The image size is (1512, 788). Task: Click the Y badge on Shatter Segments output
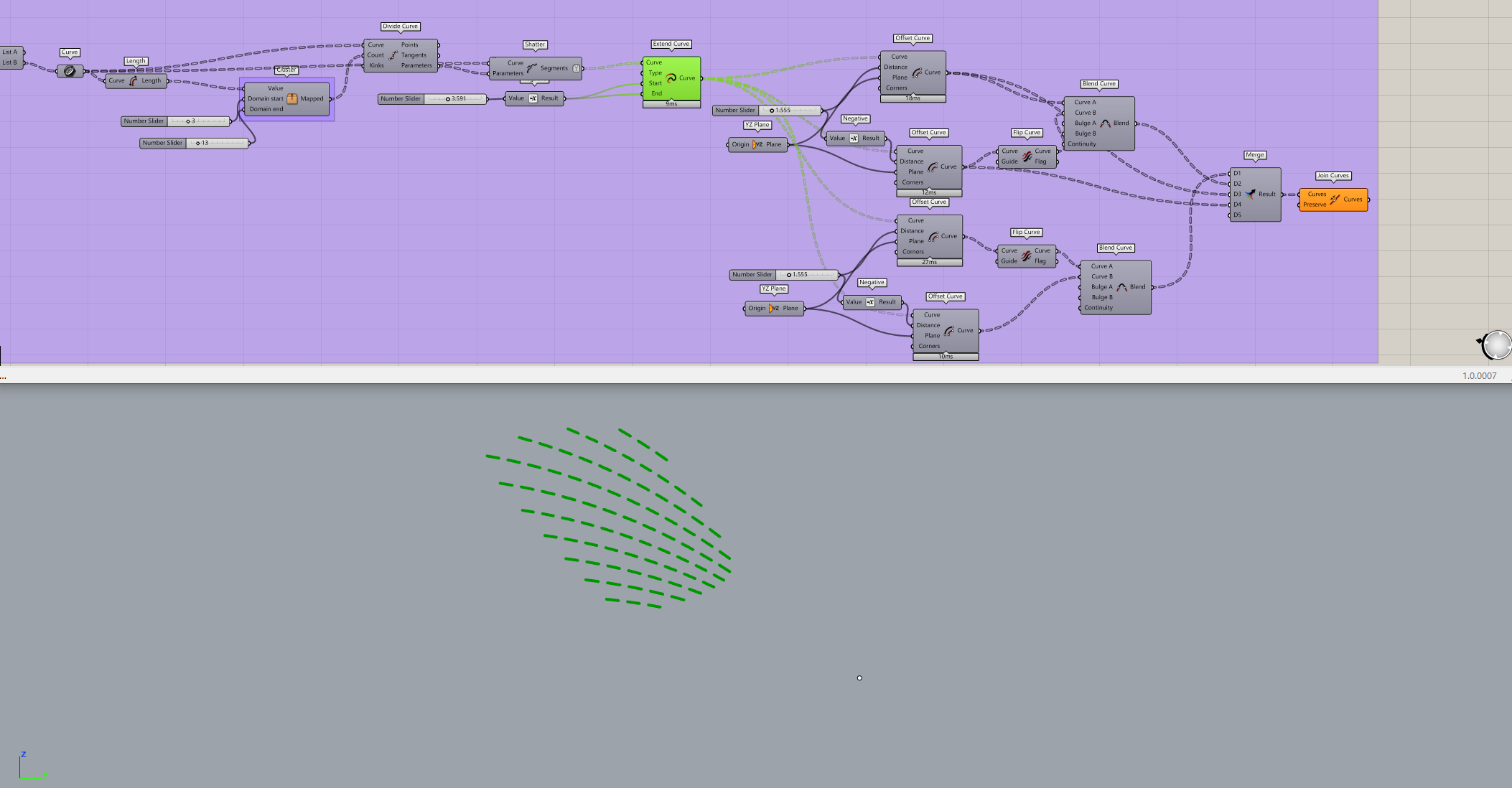coord(576,68)
